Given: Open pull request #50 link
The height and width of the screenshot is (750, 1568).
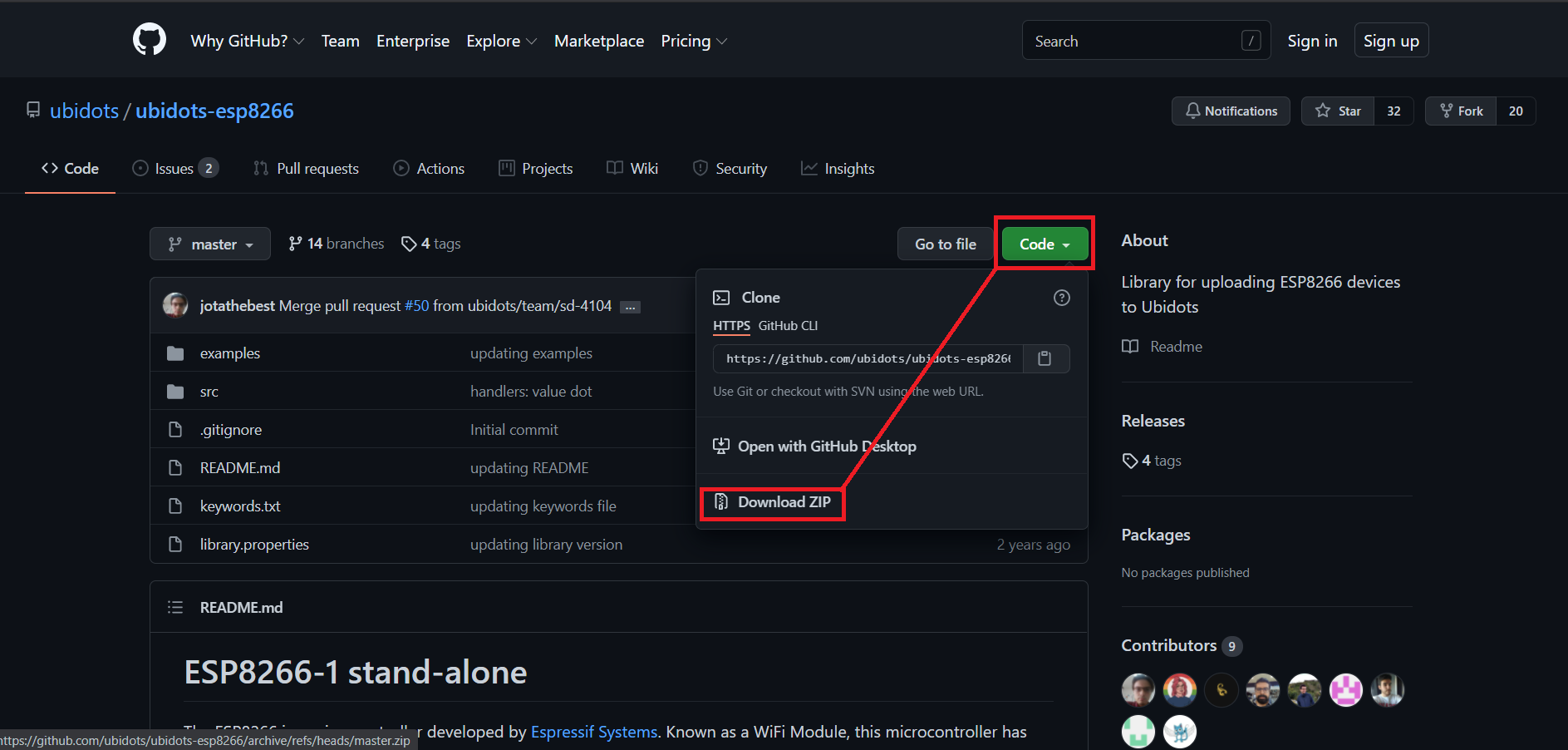Looking at the screenshot, I should (x=417, y=306).
